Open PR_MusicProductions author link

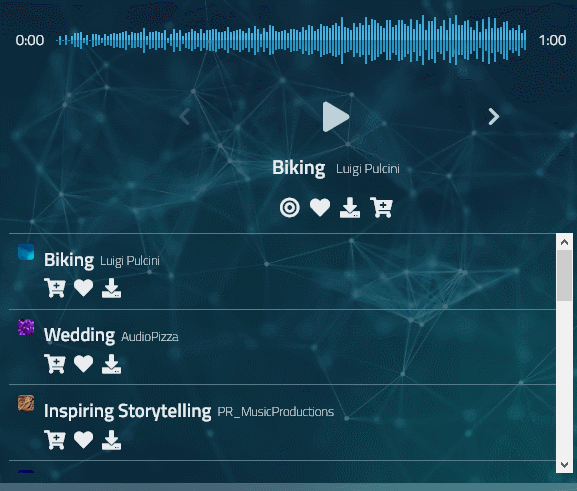[276, 411]
